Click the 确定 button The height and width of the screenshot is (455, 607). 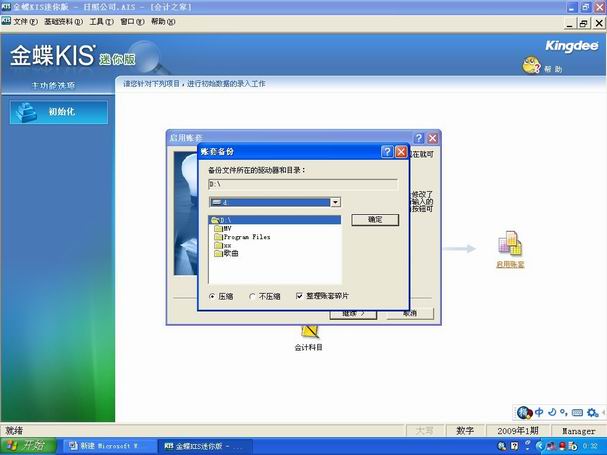pos(375,220)
